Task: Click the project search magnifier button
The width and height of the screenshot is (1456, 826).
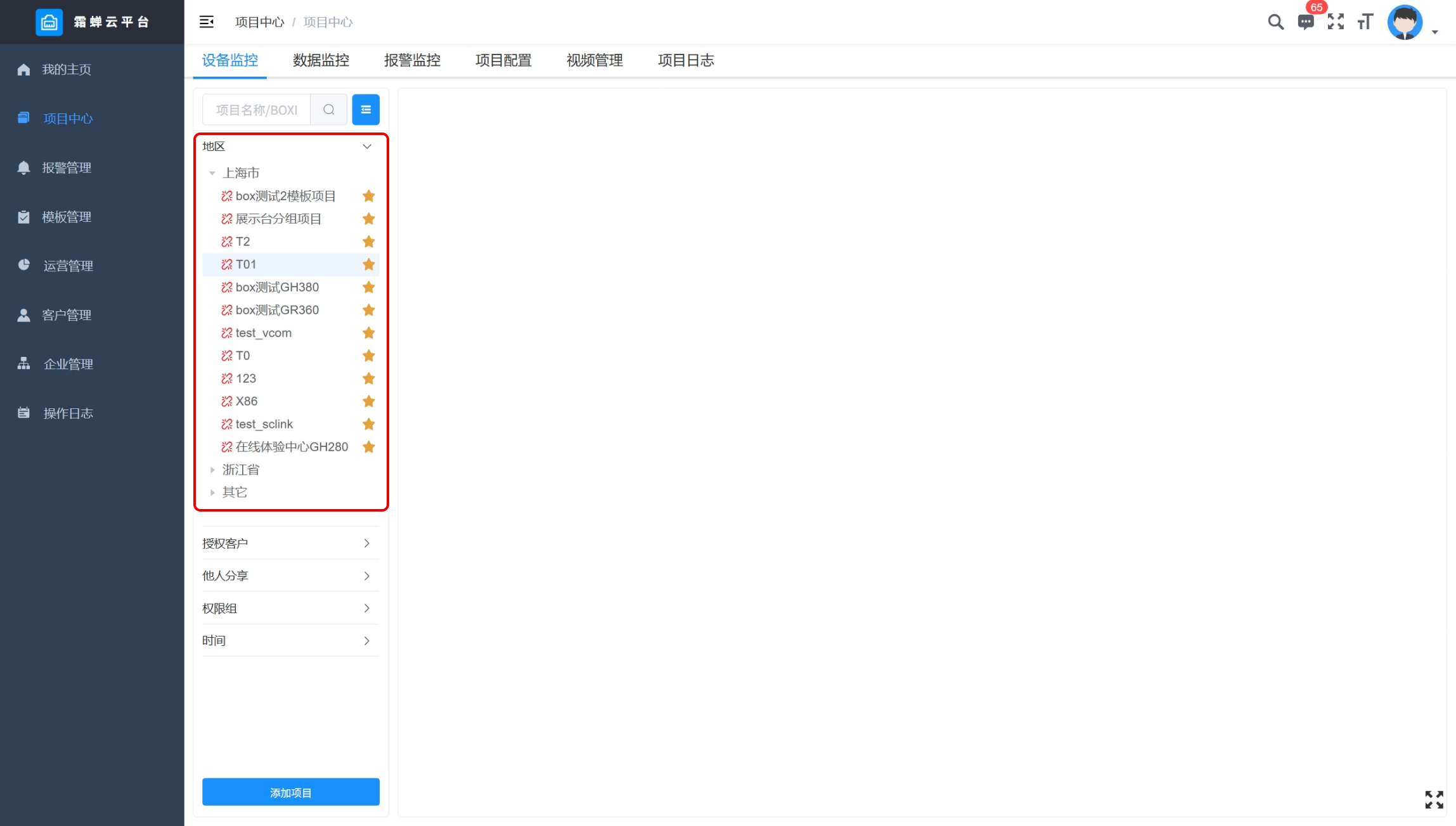Action: [x=328, y=110]
